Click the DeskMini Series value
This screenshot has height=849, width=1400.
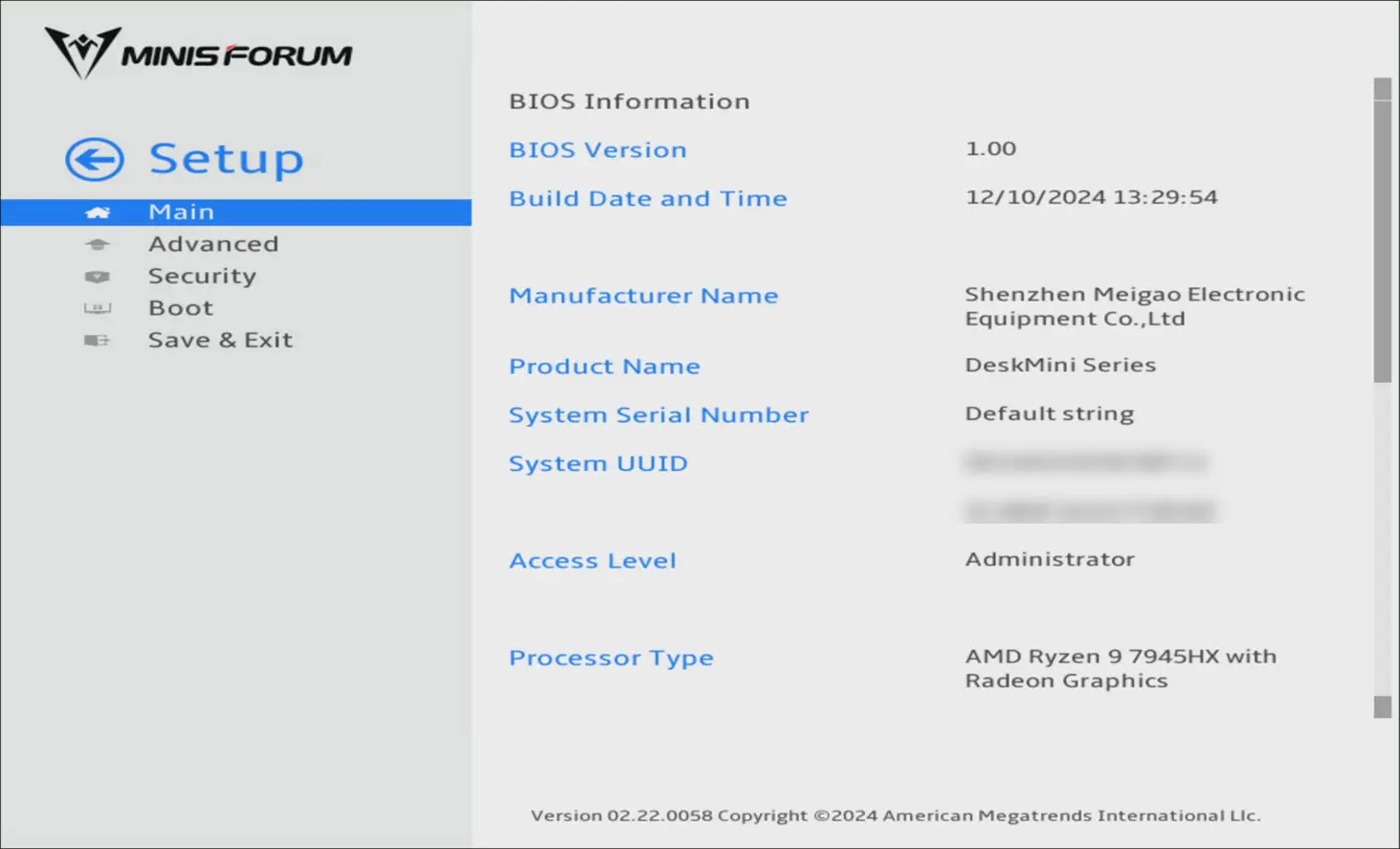click(x=1060, y=365)
